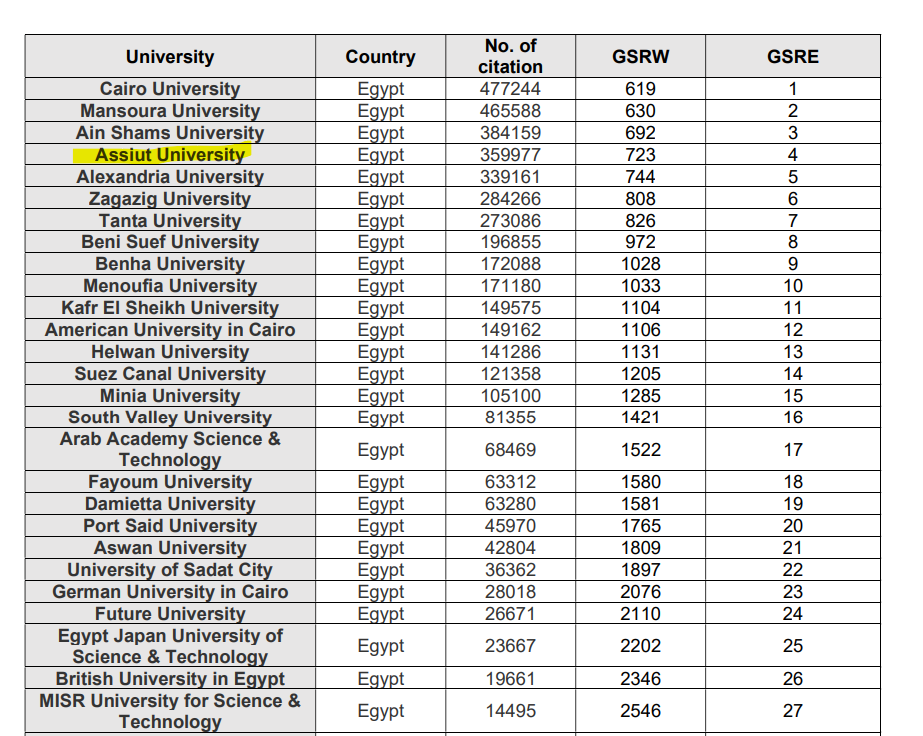Click the GSRW column header
This screenshot has height=736, width=923.
[x=640, y=57]
